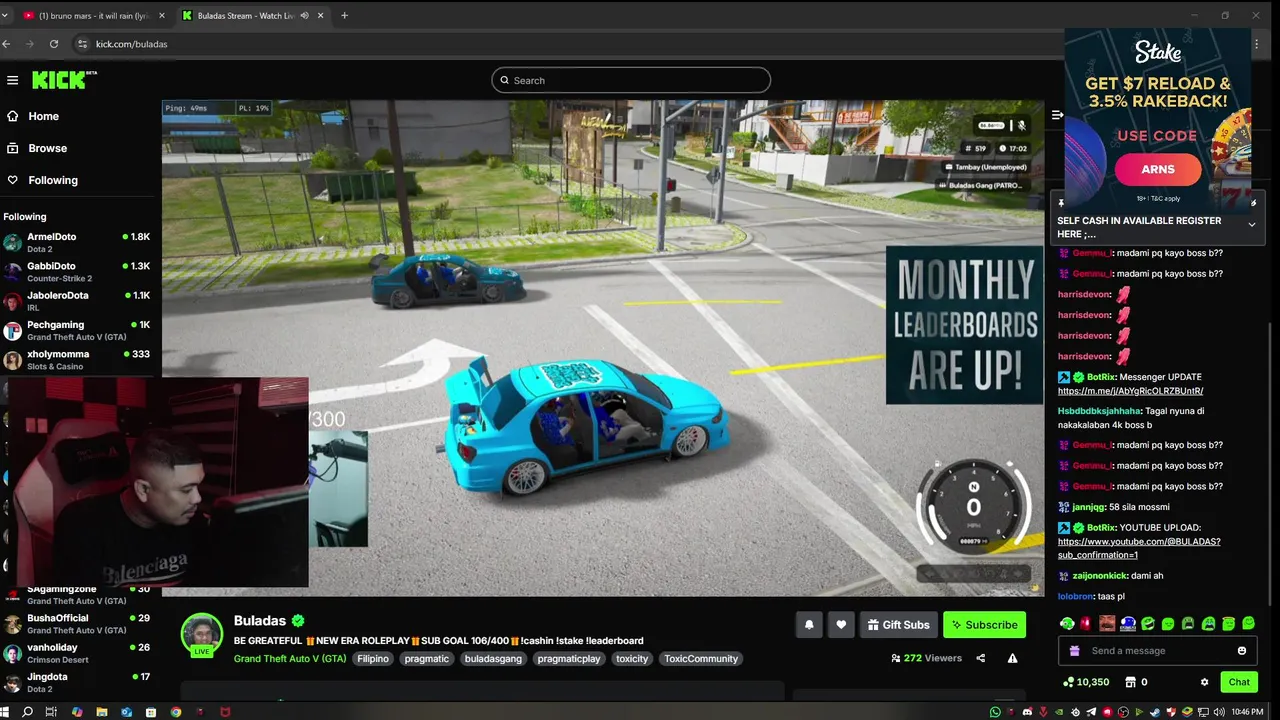
Task: Open JaboleroDota's channel
Action: (x=77, y=301)
